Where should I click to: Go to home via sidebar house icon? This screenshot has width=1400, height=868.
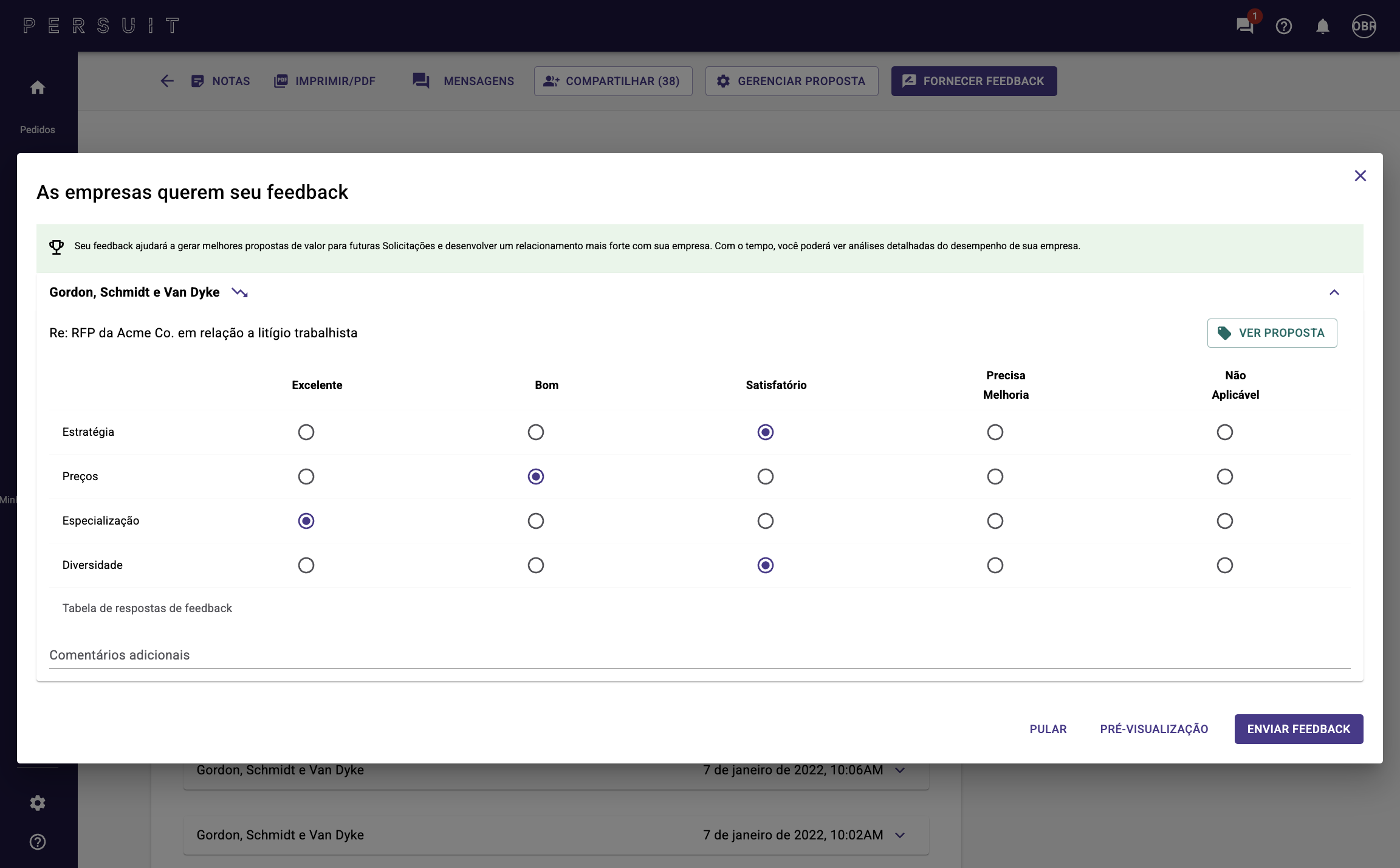[38, 88]
